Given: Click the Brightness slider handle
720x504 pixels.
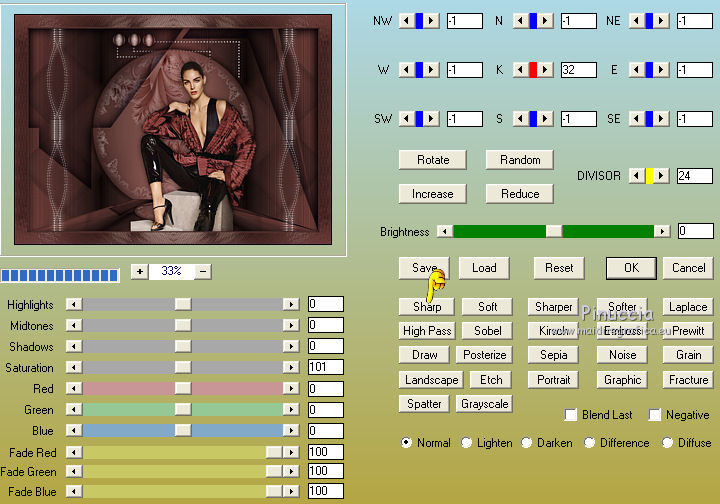Looking at the screenshot, I should click(x=554, y=231).
